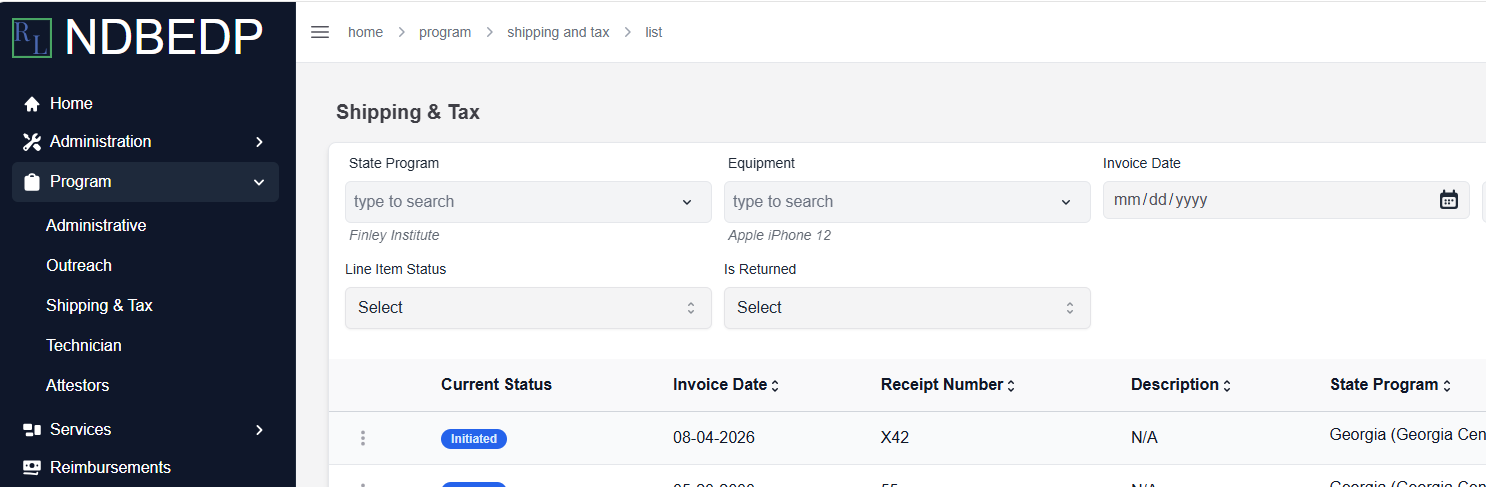Sort by State Program arrows
This screenshot has width=1486, height=487.
click(1446, 386)
